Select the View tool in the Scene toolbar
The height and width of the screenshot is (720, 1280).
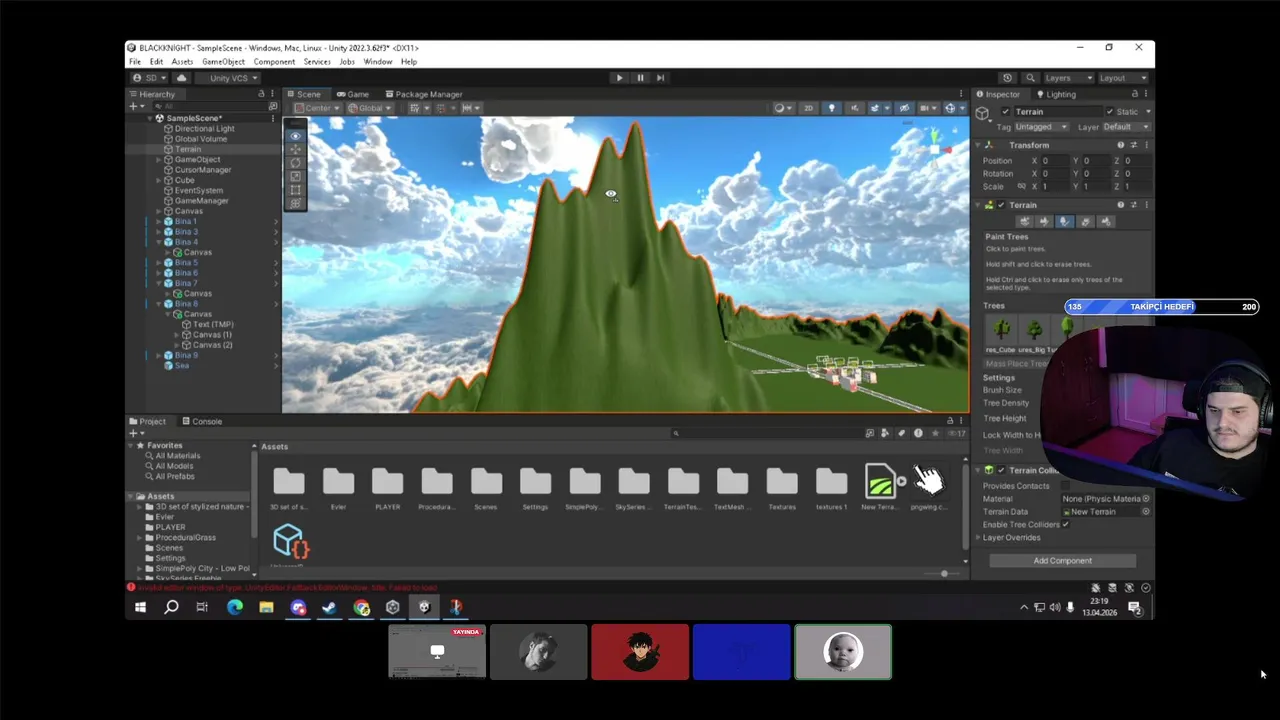pos(294,135)
